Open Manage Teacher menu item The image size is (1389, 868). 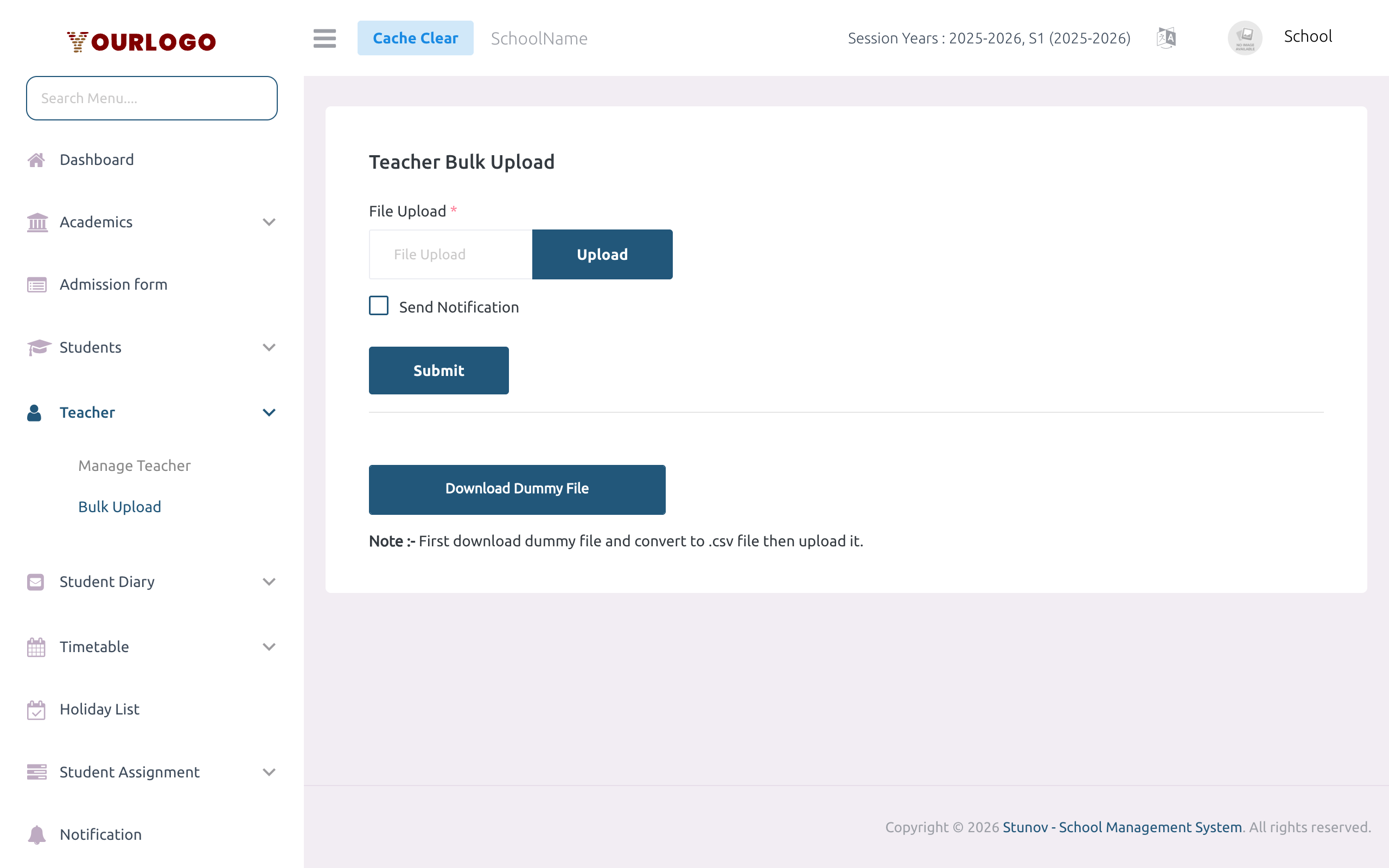point(135,465)
